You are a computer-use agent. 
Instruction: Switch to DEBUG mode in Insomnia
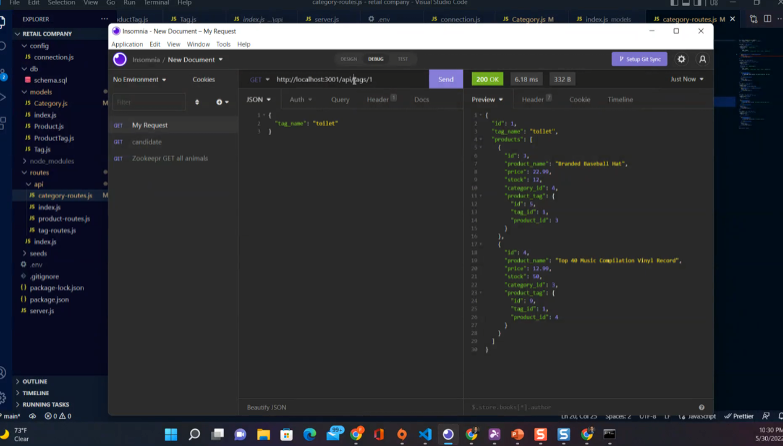point(376,59)
